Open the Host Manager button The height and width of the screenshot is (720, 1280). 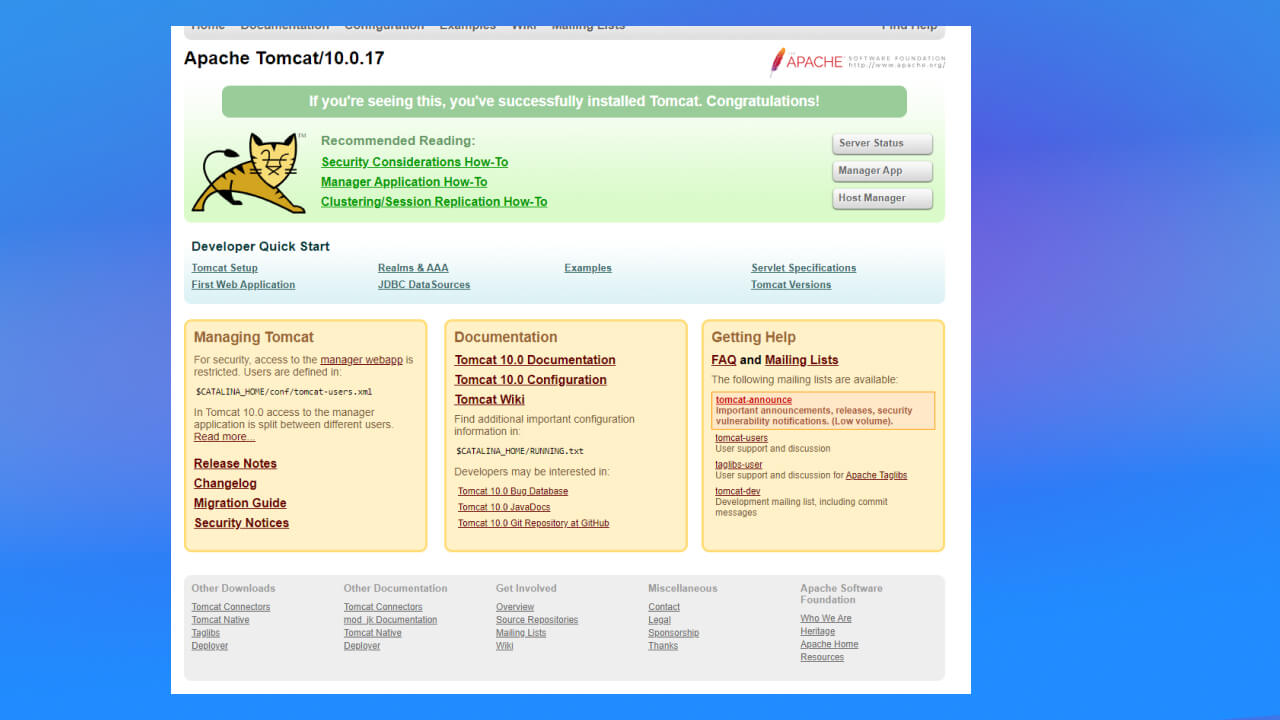pos(882,198)
